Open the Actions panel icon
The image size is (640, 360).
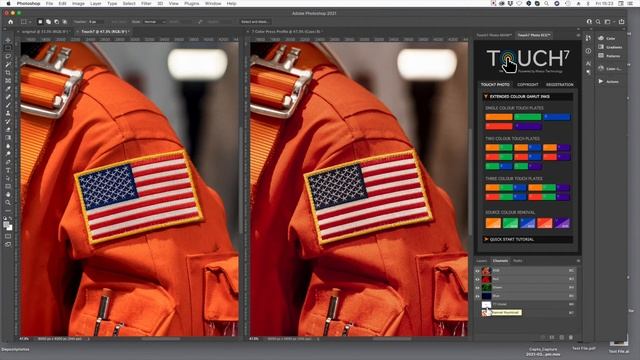coord(601,82)
